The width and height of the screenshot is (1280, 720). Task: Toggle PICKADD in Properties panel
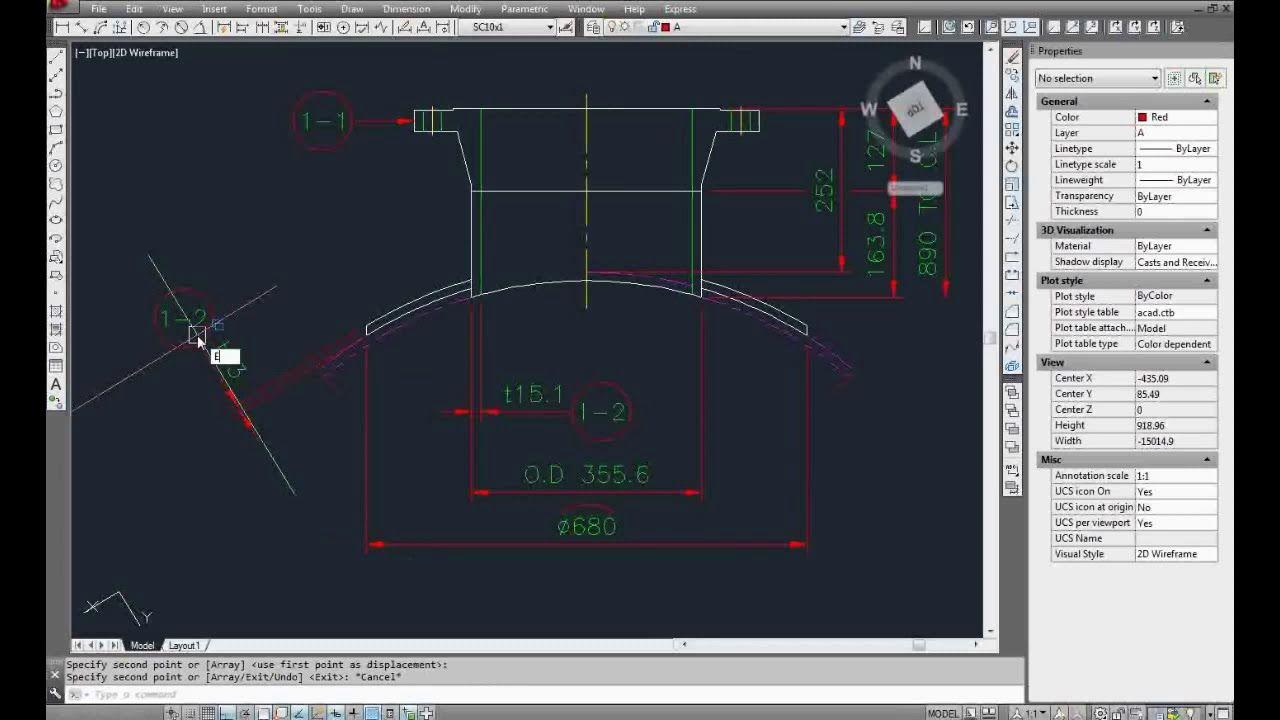(x=1175, y=78)
